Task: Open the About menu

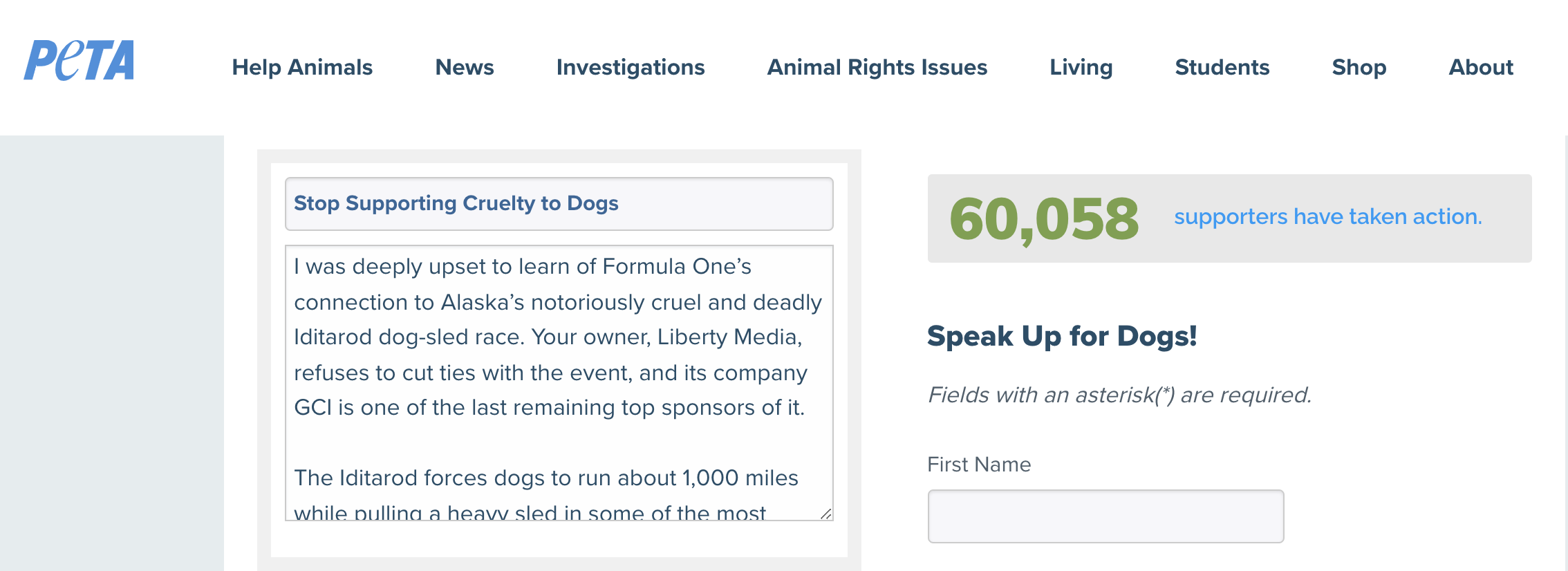Action: [1481, 67]
